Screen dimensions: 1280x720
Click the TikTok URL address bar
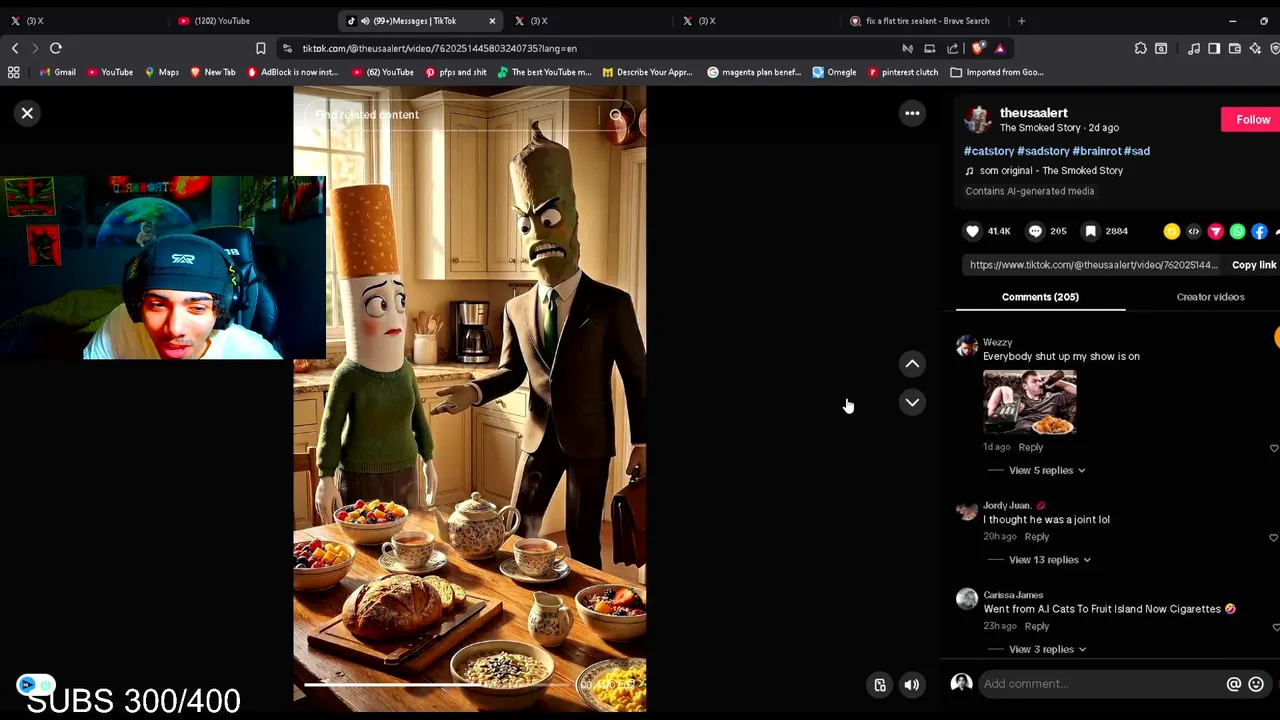click(590, 48)
